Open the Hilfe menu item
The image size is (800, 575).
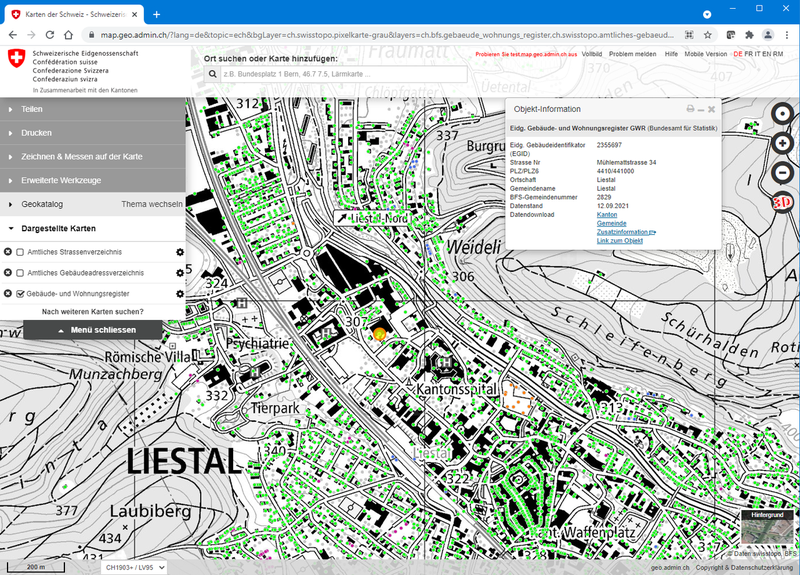671,53
